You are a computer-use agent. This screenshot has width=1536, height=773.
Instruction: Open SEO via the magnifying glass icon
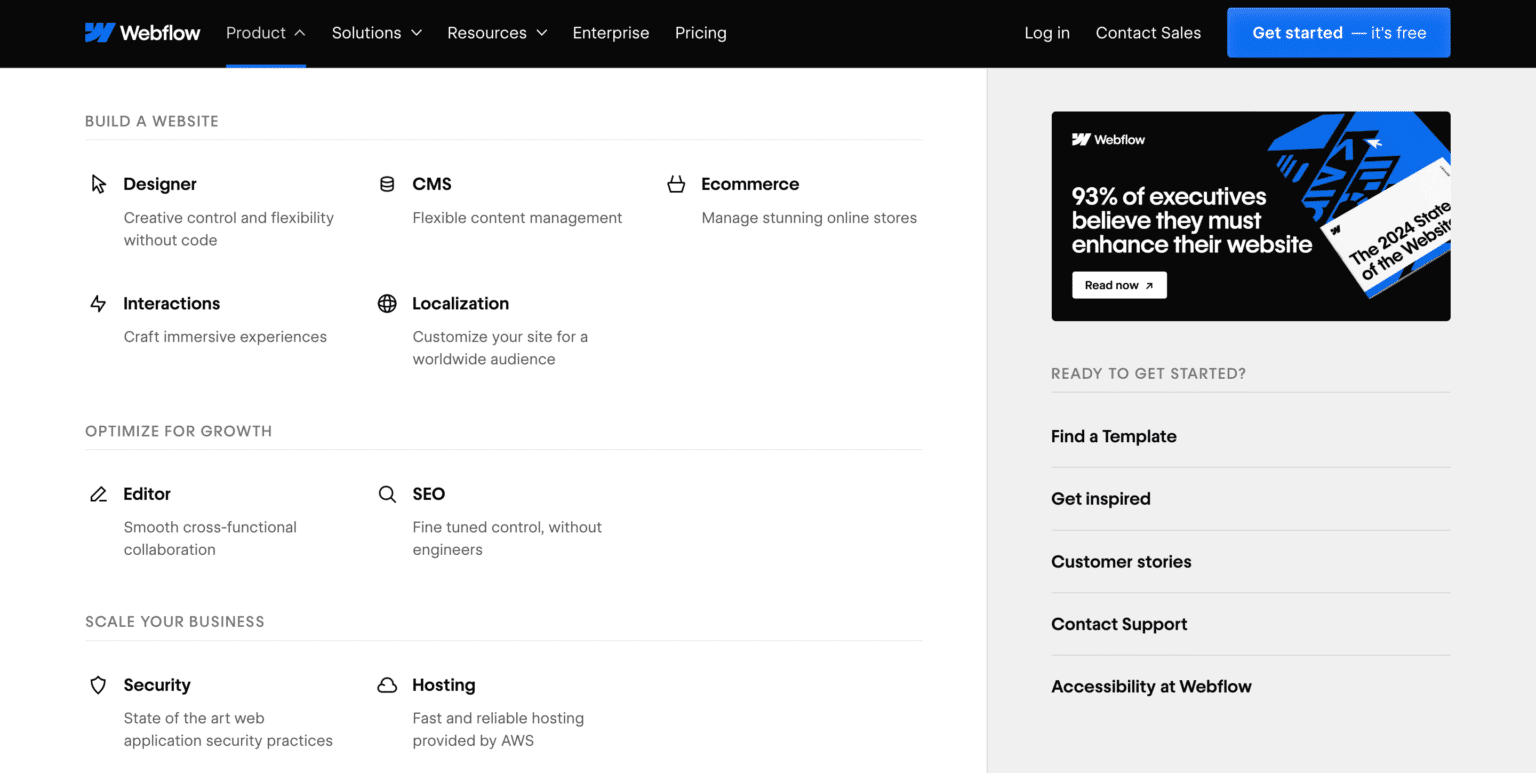[x=387, y=493]
